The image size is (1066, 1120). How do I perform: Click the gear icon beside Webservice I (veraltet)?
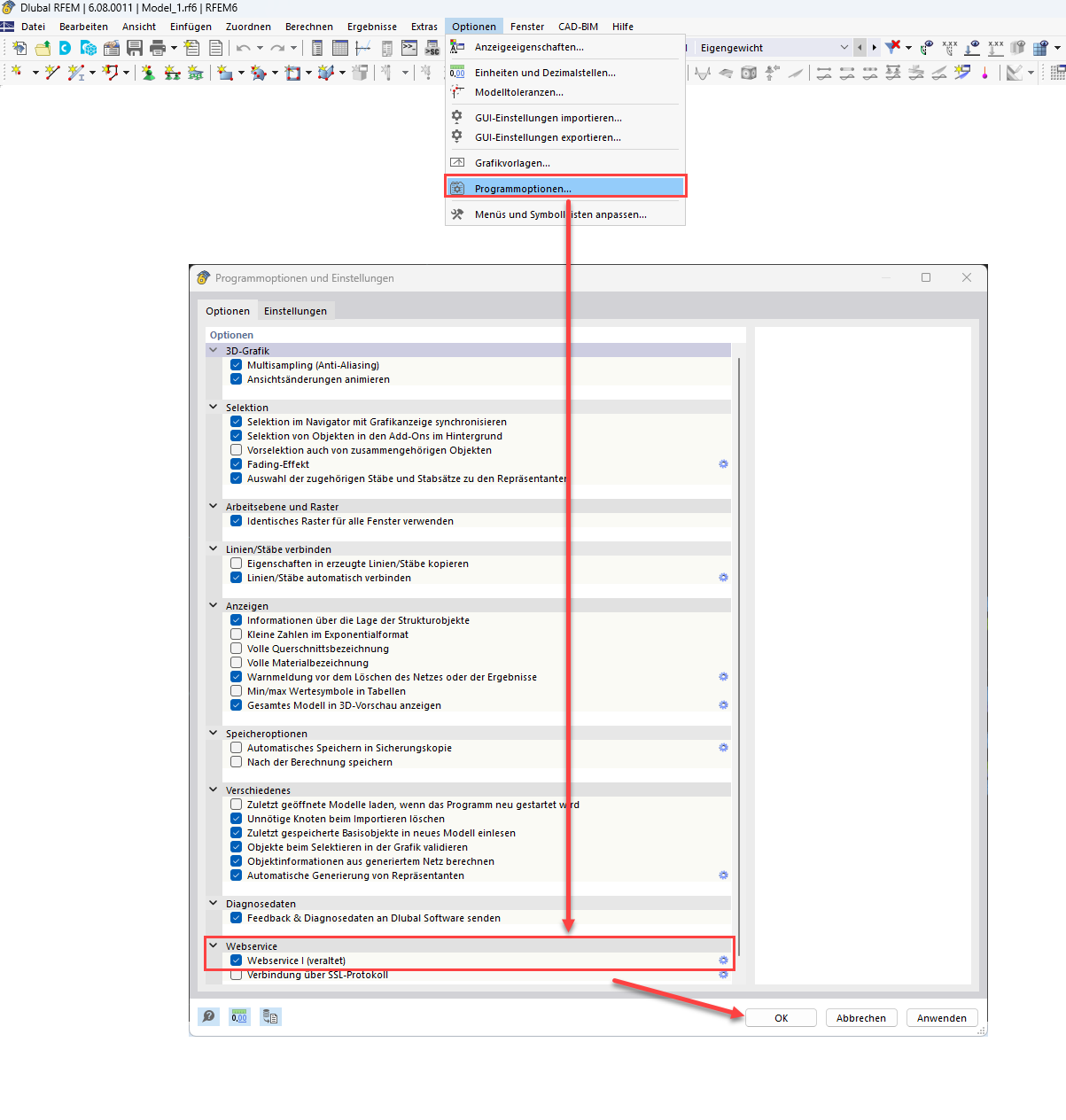click(723, 961)
